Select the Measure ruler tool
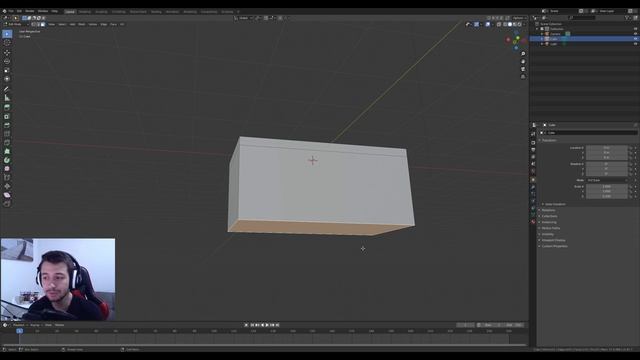 (x=7, y=98)
